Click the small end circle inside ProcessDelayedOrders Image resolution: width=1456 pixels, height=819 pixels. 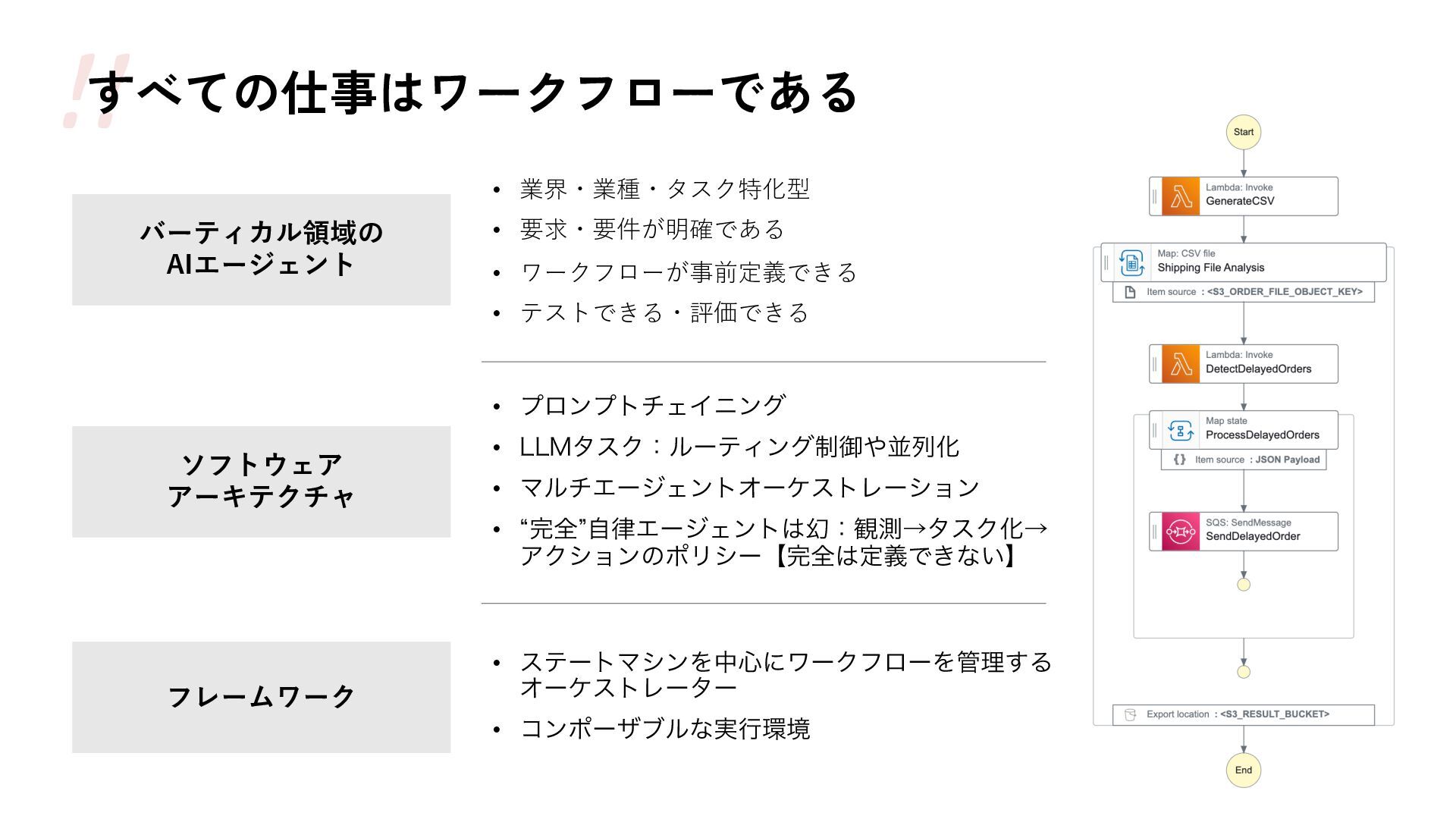(1244, 585)
